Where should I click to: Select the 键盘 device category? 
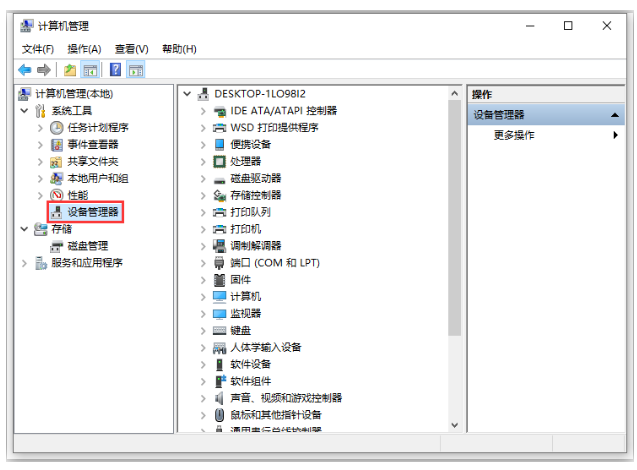tap(240, 330)
